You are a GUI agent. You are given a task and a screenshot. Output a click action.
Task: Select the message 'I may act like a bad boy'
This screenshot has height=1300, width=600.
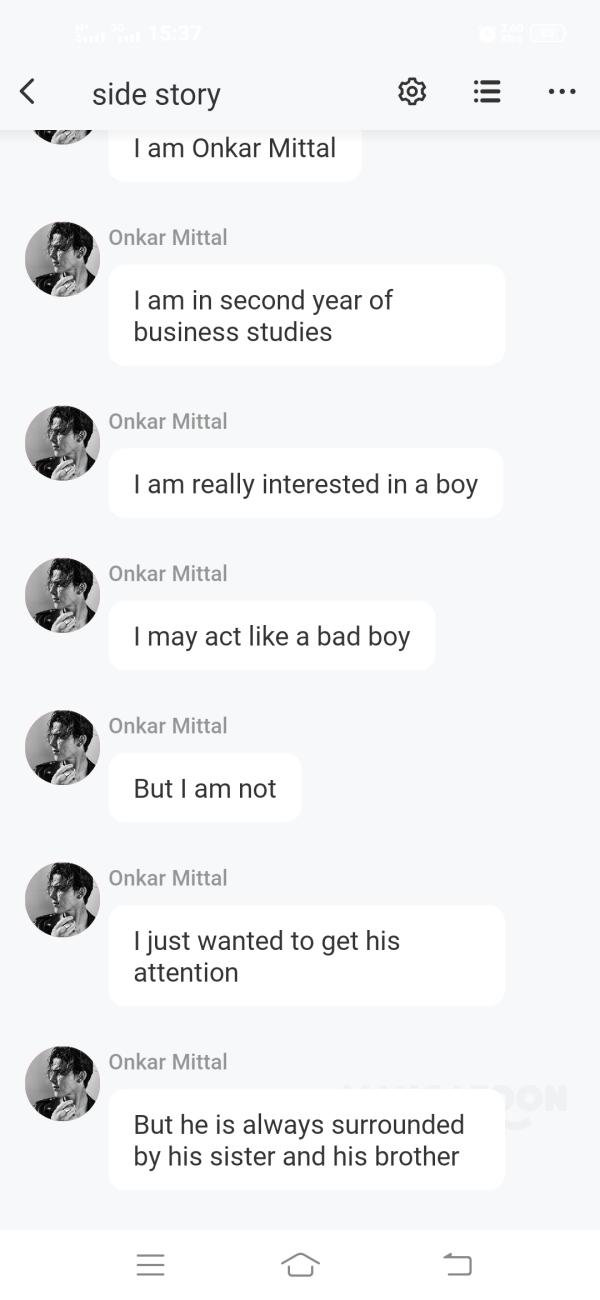click(271, 635)
